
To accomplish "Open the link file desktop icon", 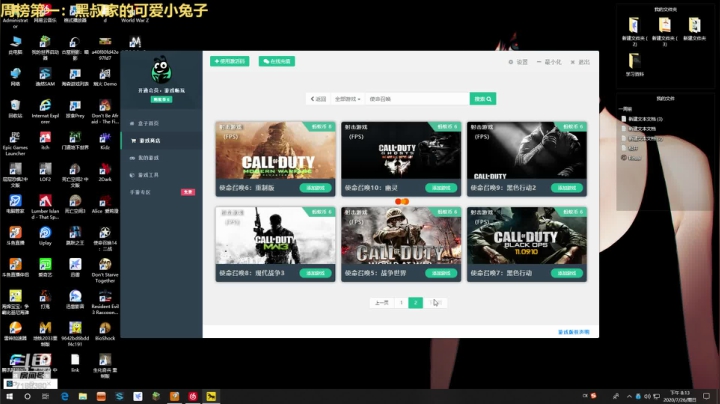I will pos(75,363).
